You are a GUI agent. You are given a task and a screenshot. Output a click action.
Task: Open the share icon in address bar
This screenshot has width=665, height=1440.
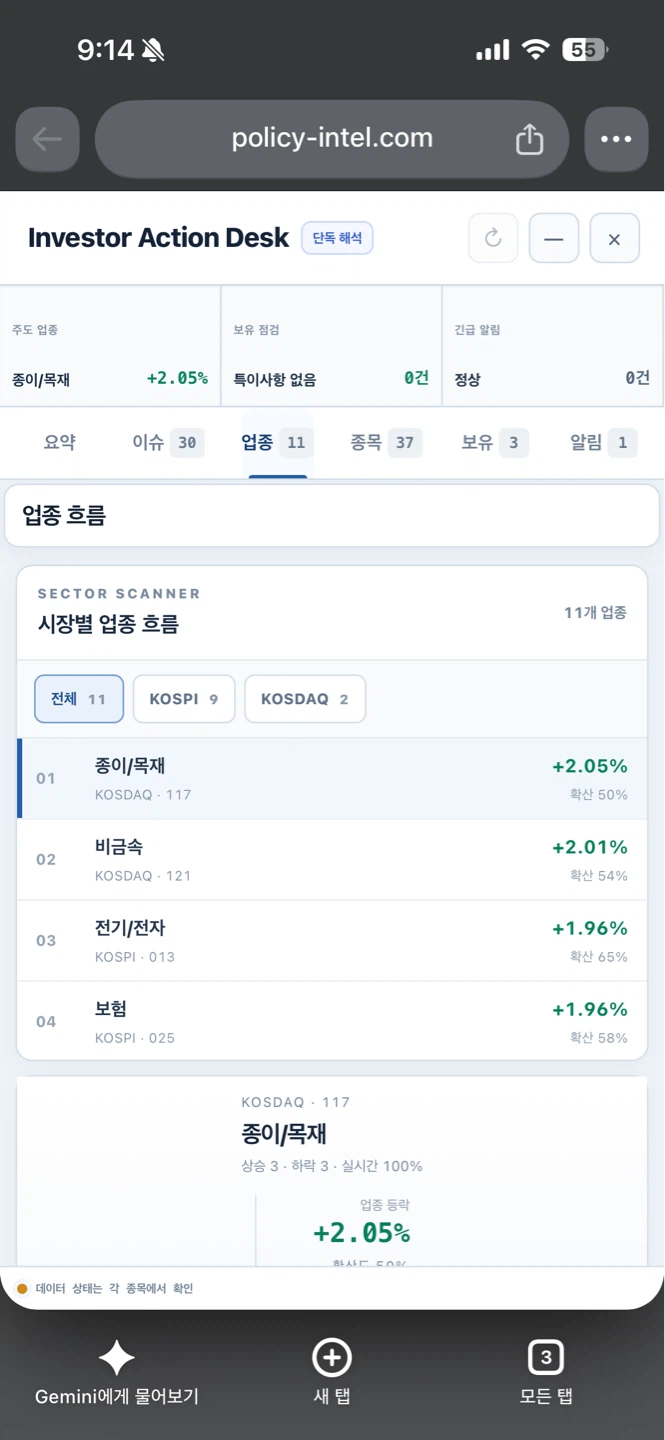(x=529, y=139)
